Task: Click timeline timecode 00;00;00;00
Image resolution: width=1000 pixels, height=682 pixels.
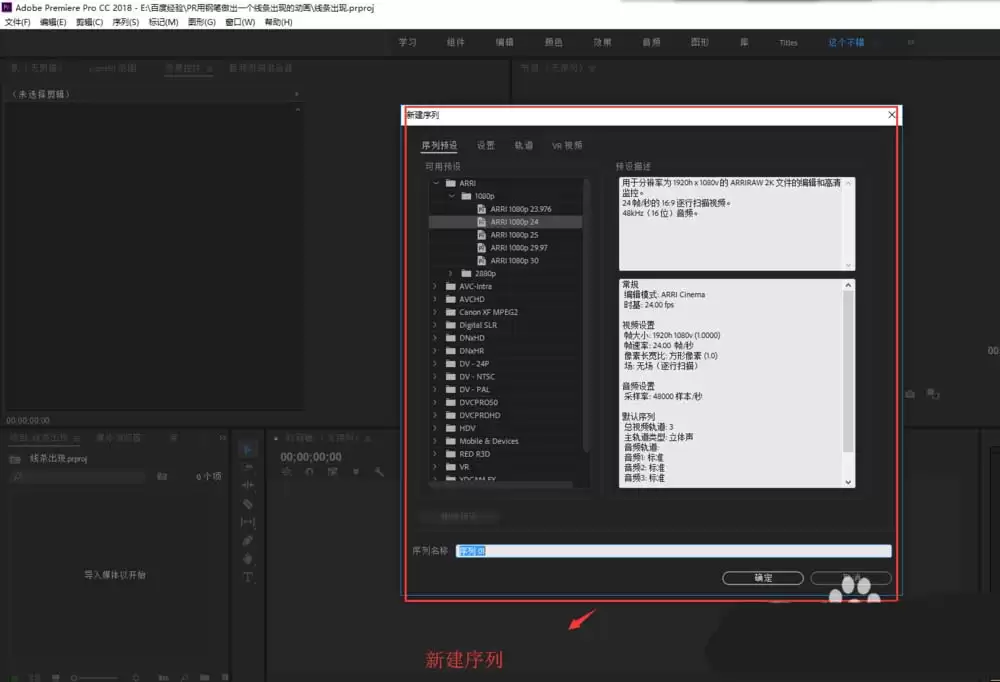Action: tap(311, 457)
